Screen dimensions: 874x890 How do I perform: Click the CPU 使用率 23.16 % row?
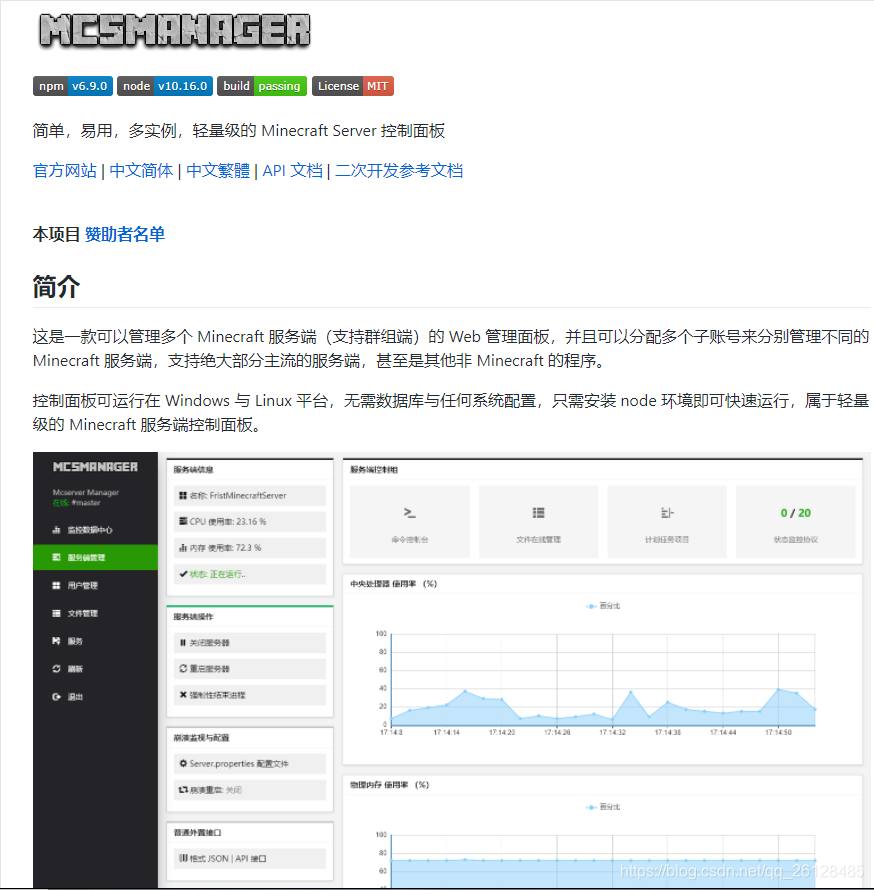coord(250,522)
